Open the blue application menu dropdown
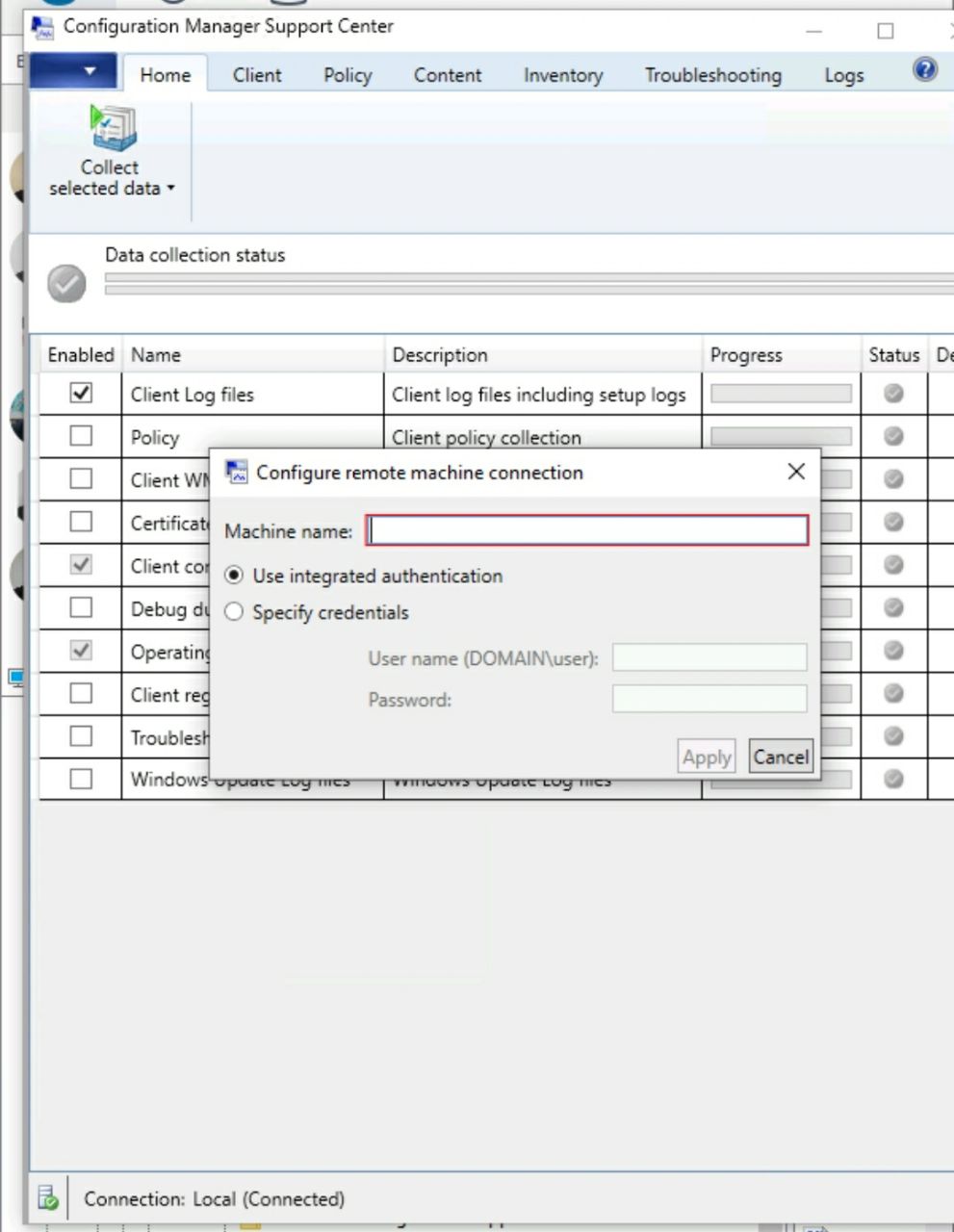The height and width of the screenshot is (1232, 954). [73, 72]
